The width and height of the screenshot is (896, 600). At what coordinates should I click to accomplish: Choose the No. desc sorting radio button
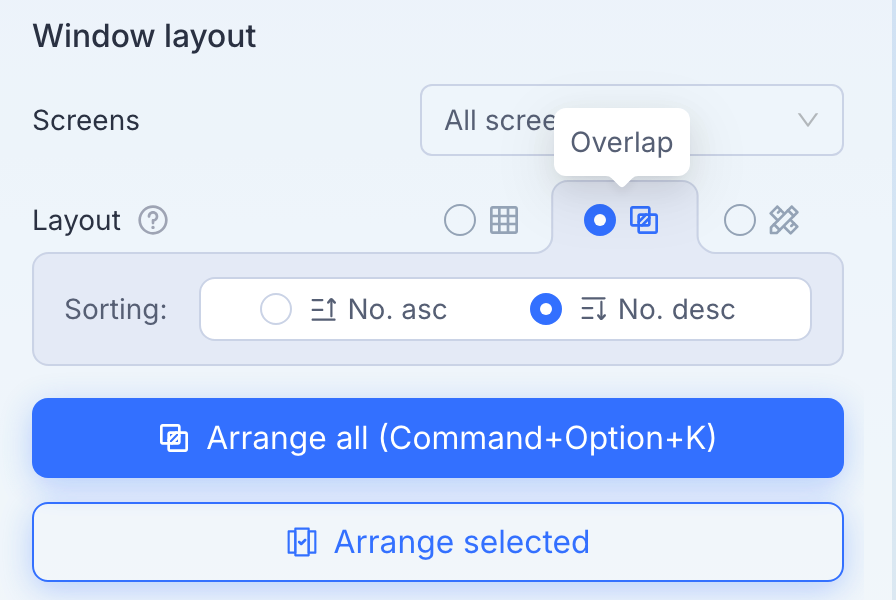point(546,309)
